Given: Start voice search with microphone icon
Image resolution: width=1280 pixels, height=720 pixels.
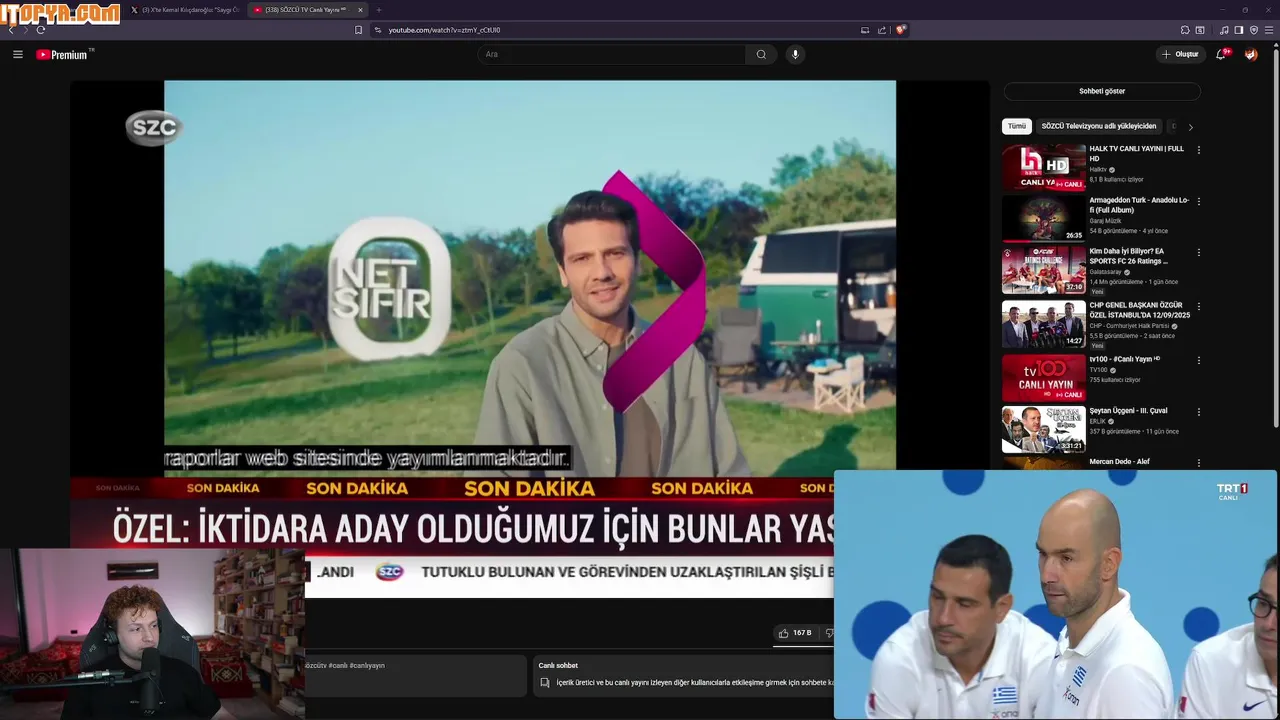Looking at the screenshot, I should coord(795,54).
